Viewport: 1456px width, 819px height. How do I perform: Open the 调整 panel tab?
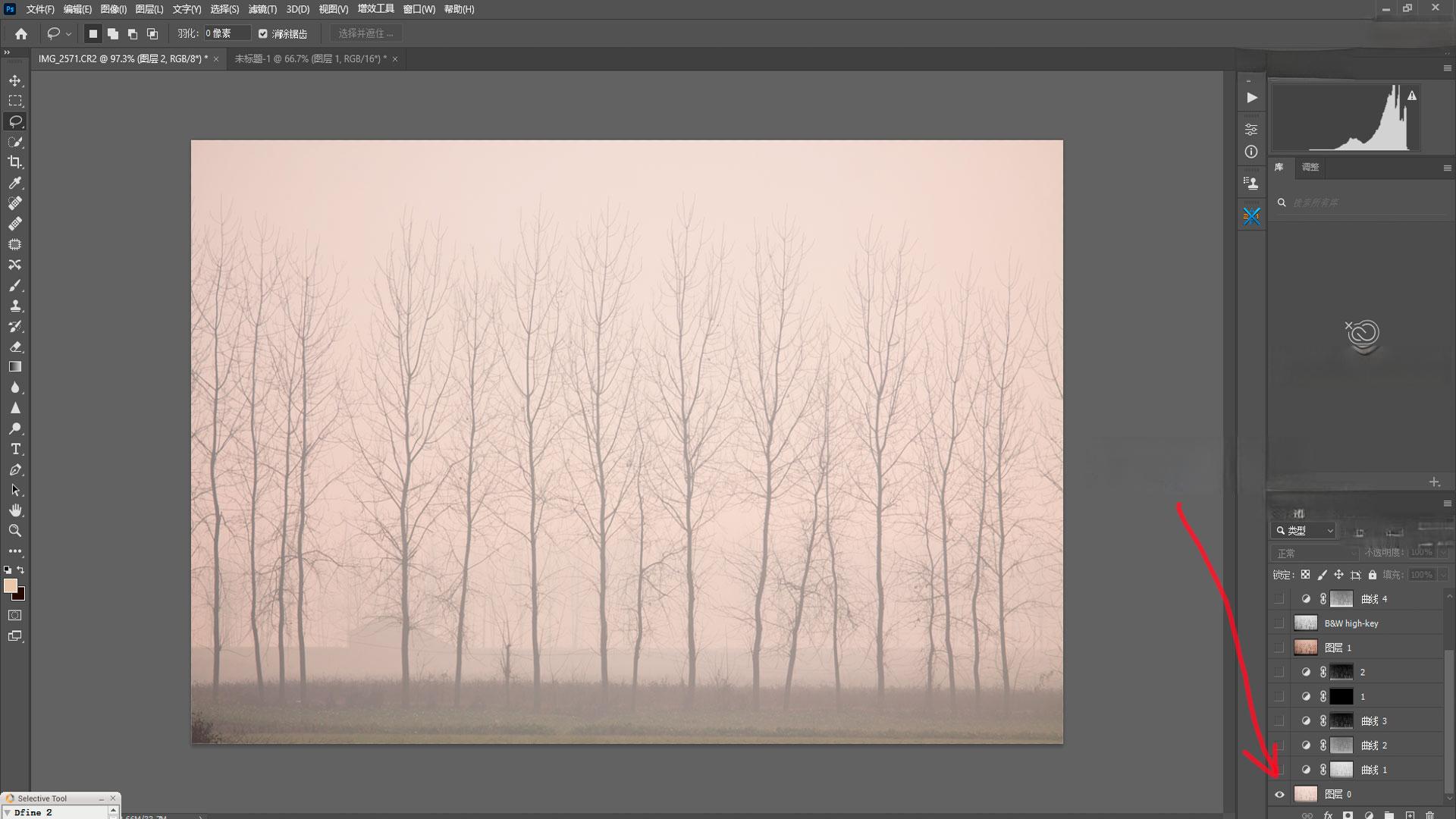(x=1310, y=167)
